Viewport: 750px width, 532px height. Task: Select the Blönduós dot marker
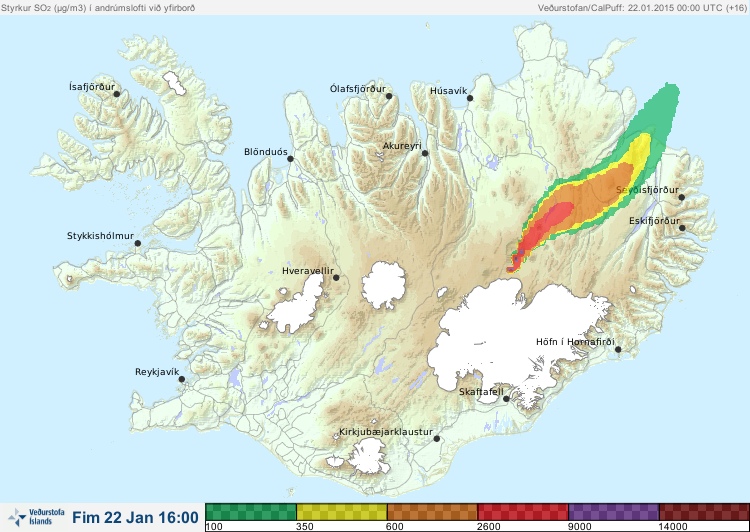(290, 158)
